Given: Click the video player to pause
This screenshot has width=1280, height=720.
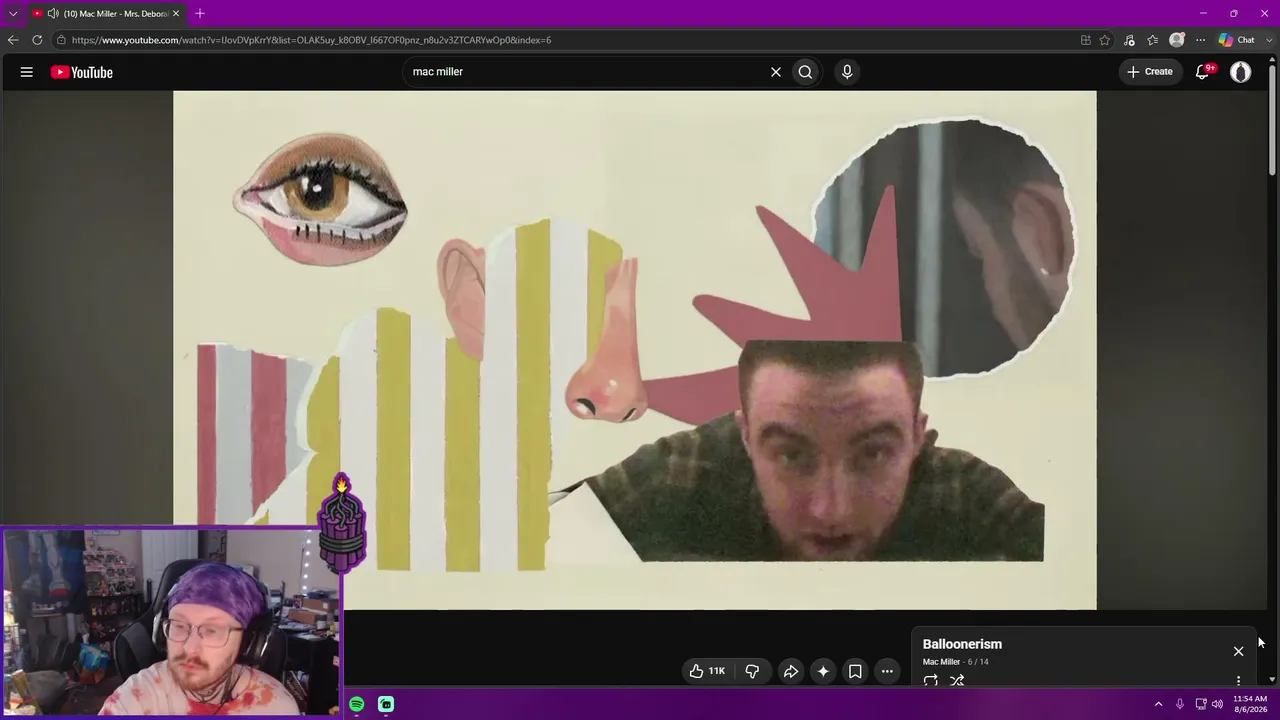Looking at the screenshot, I should point(635,350).
